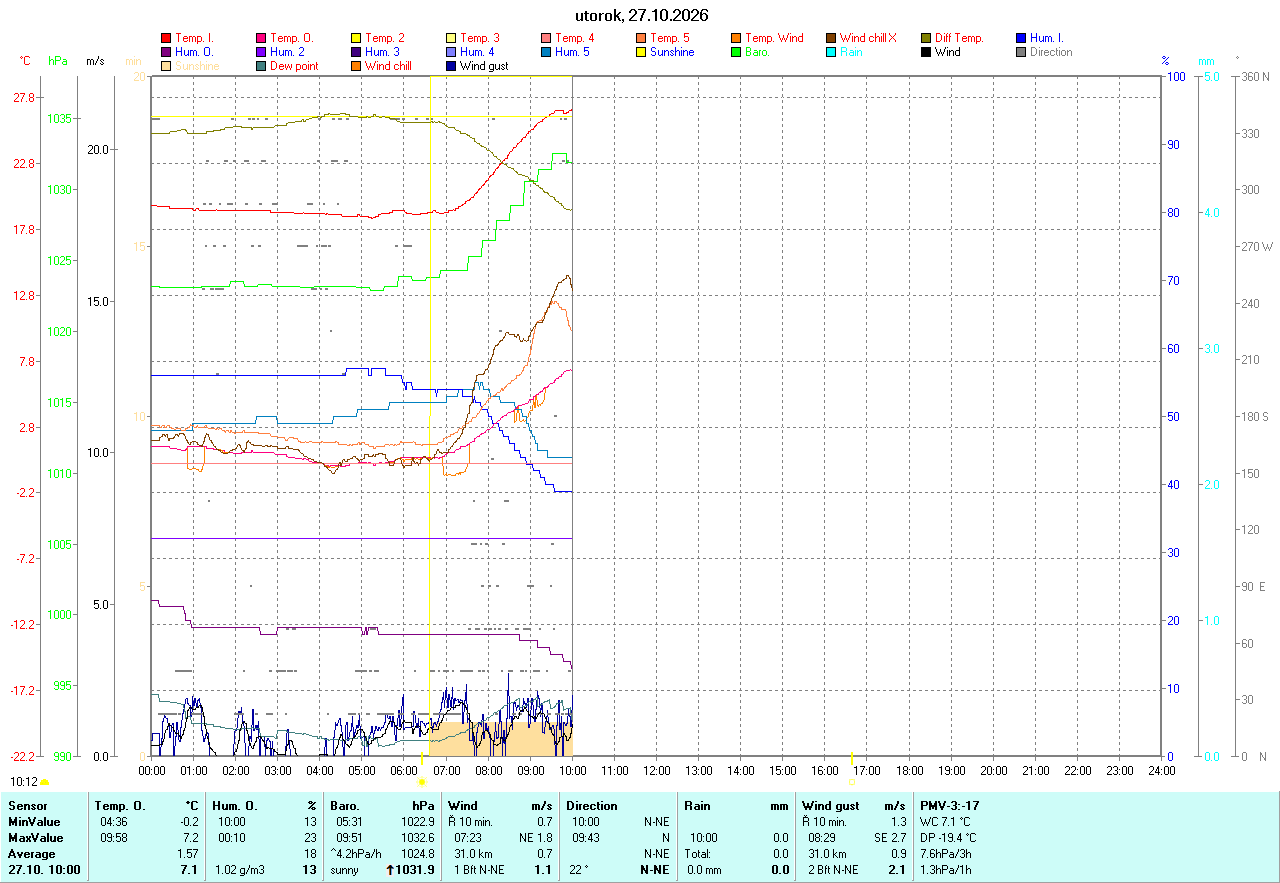Select the Hum. 3 legend label
The image size is (1280, 883).
[x=382, y=52]
